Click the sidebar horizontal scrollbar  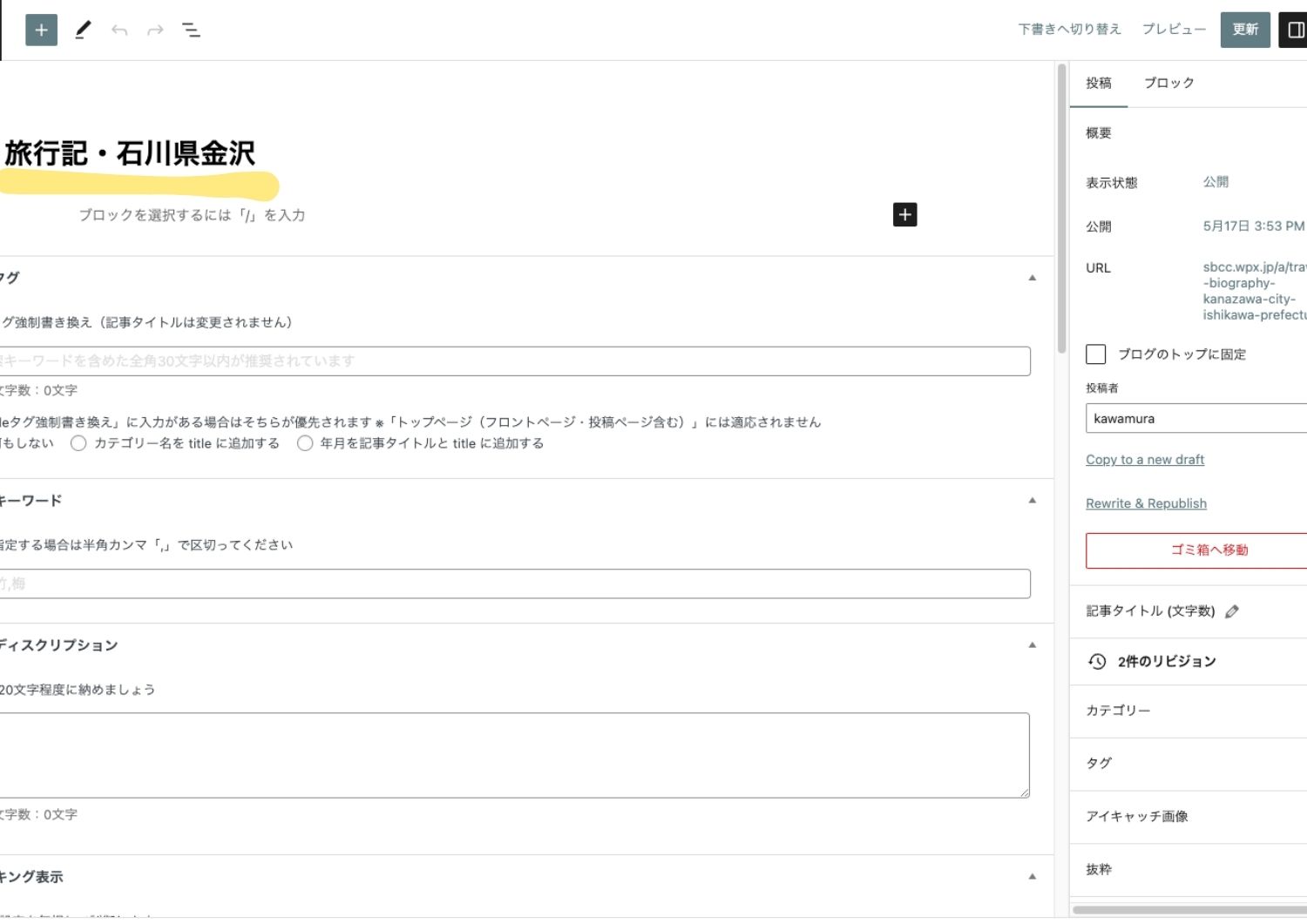(1189, 909)
